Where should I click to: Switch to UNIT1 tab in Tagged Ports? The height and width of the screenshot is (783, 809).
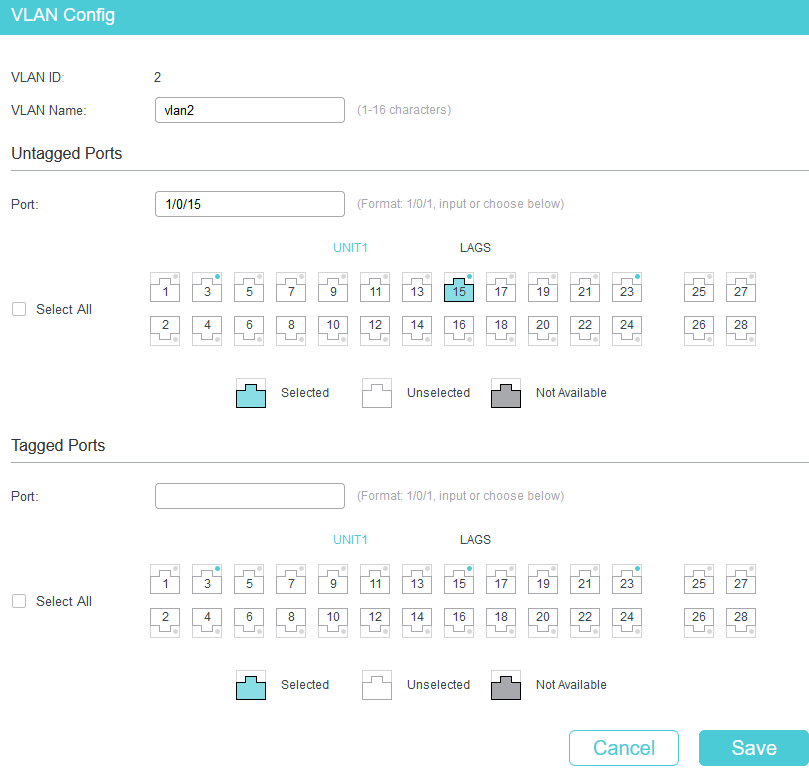[350, 540]
